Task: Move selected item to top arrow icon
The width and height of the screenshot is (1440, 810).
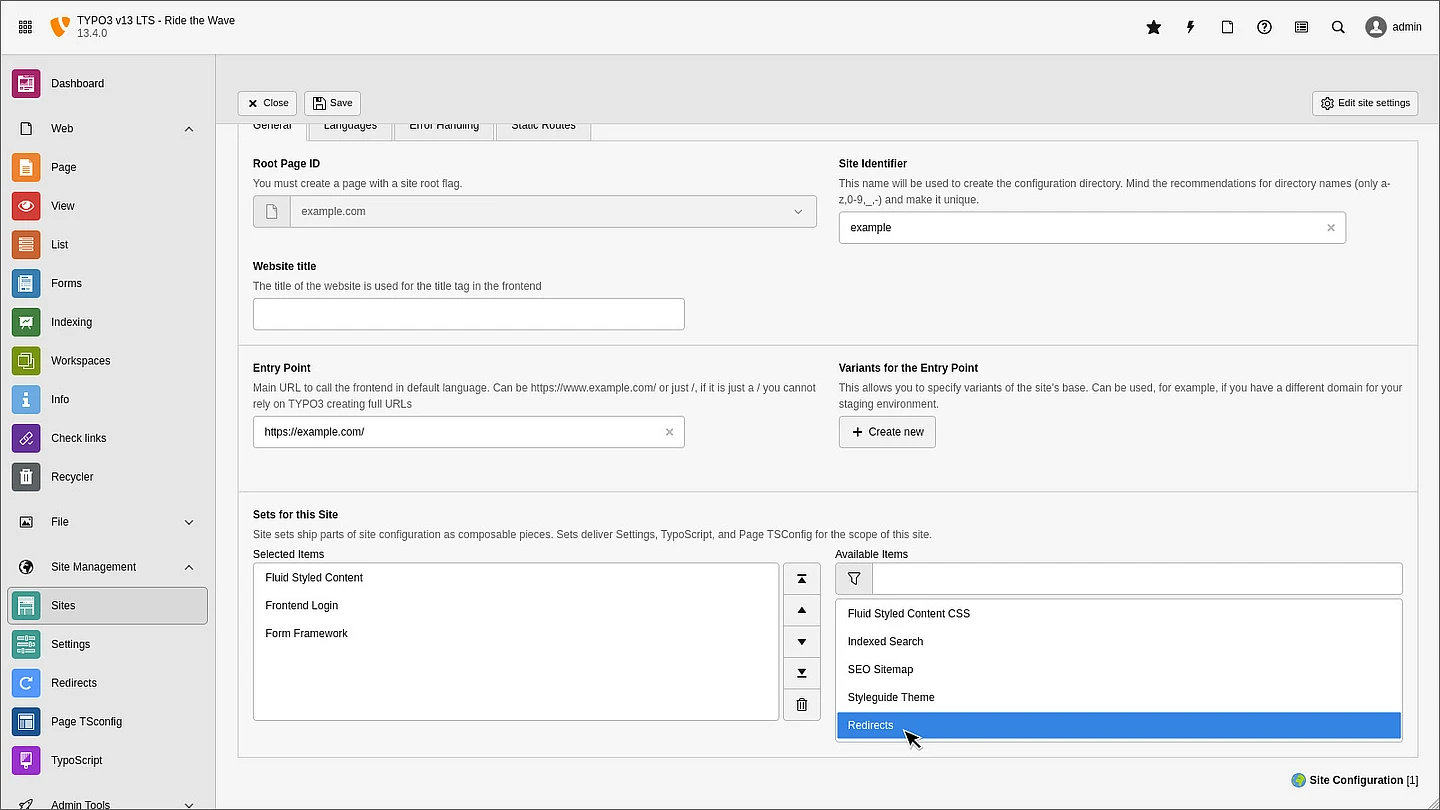Action: [801, 579]
